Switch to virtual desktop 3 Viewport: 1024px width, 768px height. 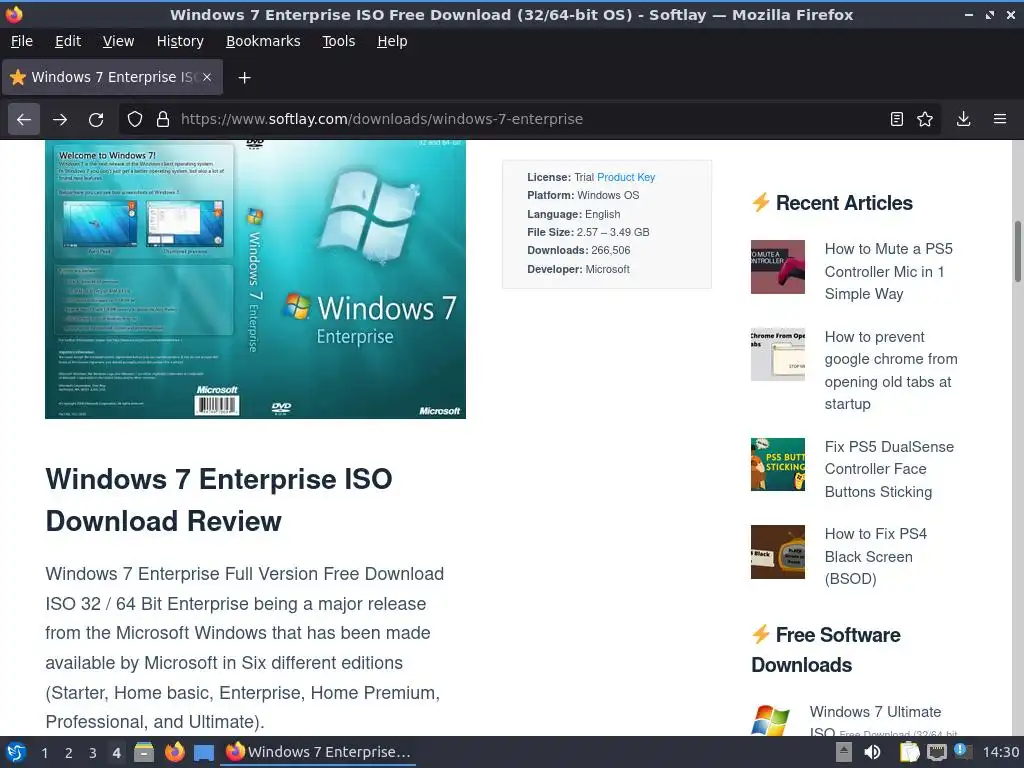[x=92, y=753]
